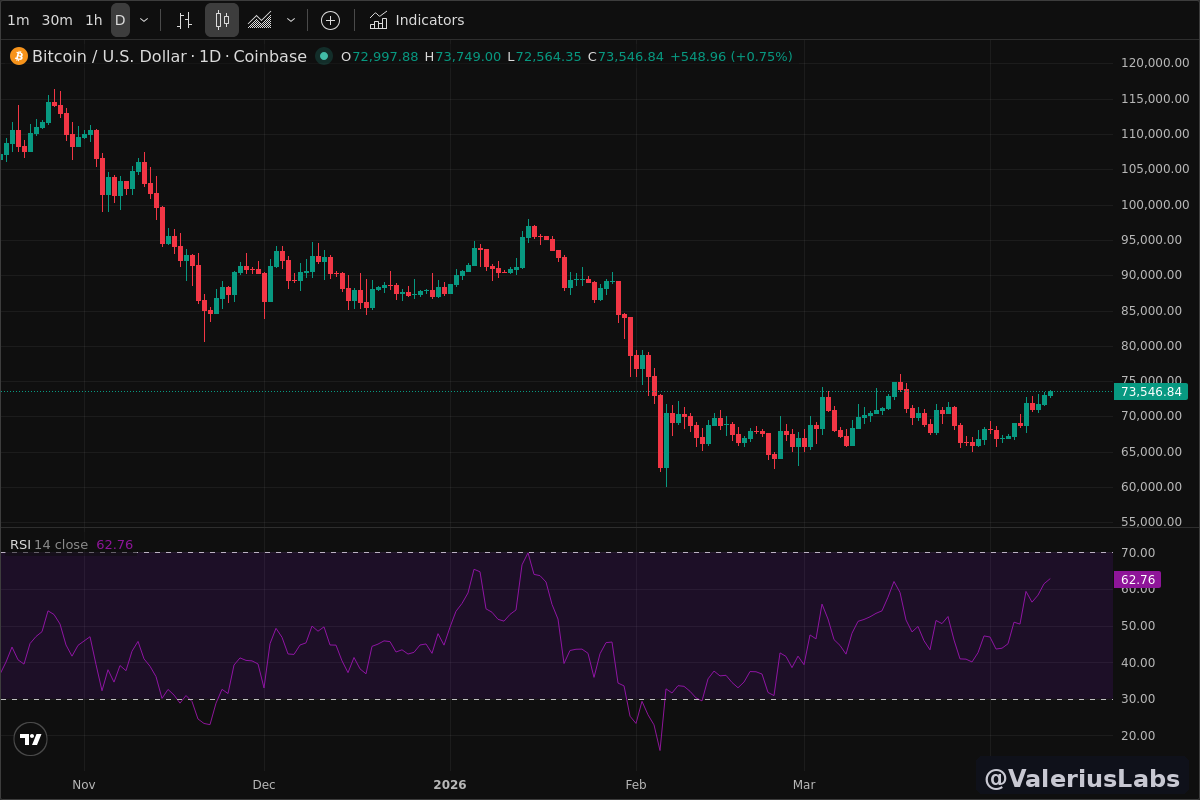The height and width of the screenshot is (800, 1200).
Task: Select the candlestick chart style icon
Action: [x=222, y=20]
